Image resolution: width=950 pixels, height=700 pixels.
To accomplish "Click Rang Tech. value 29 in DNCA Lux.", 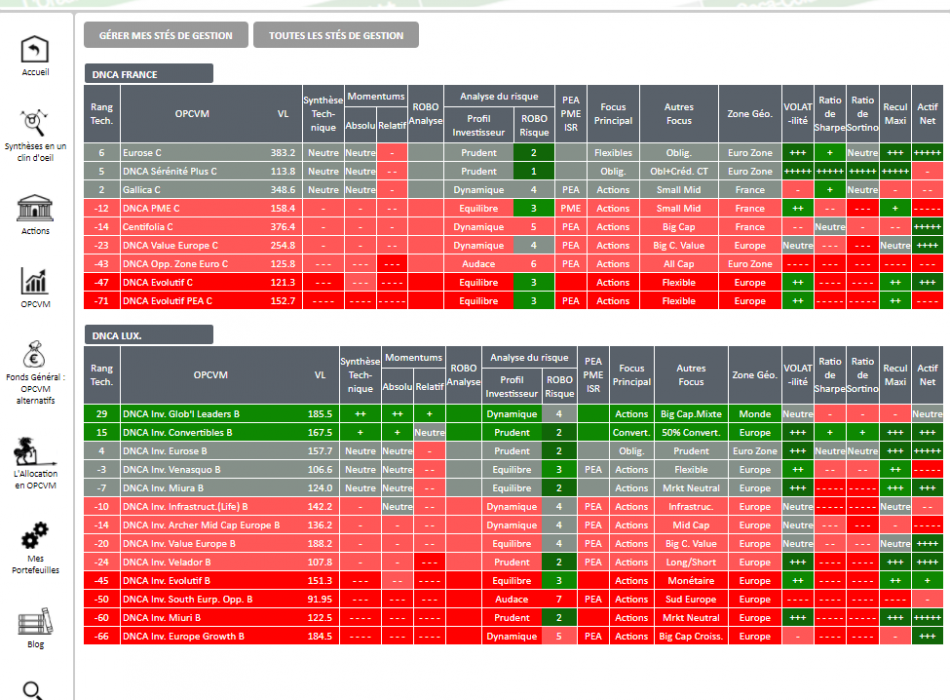I will click(x=102, y=414).
